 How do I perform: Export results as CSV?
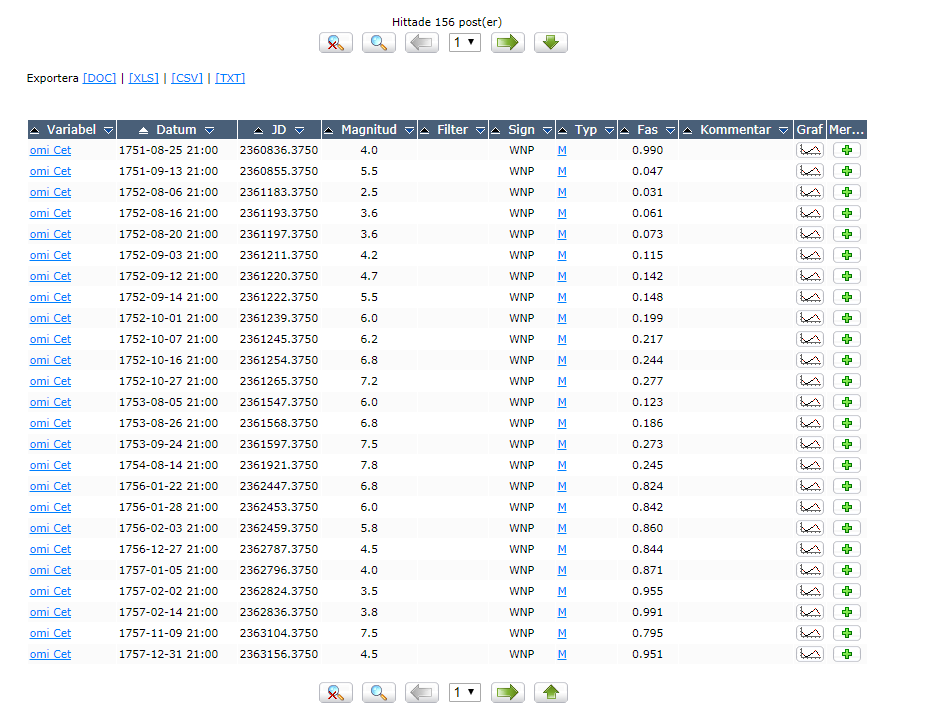coord(187,78)
